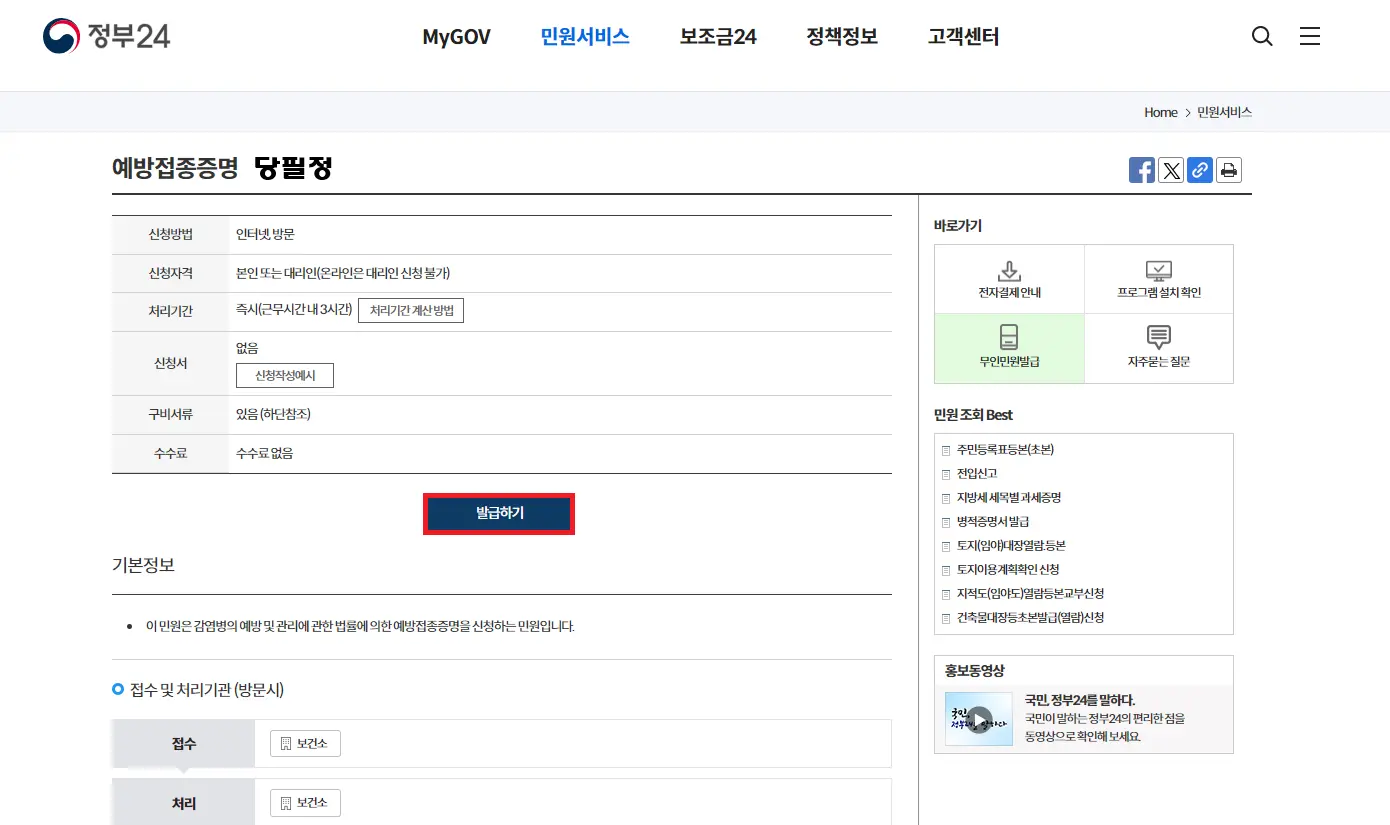Viewport: 1390px width, 825px height.
Task: Switch to the MyGOV menu
Action: (456, 36)
